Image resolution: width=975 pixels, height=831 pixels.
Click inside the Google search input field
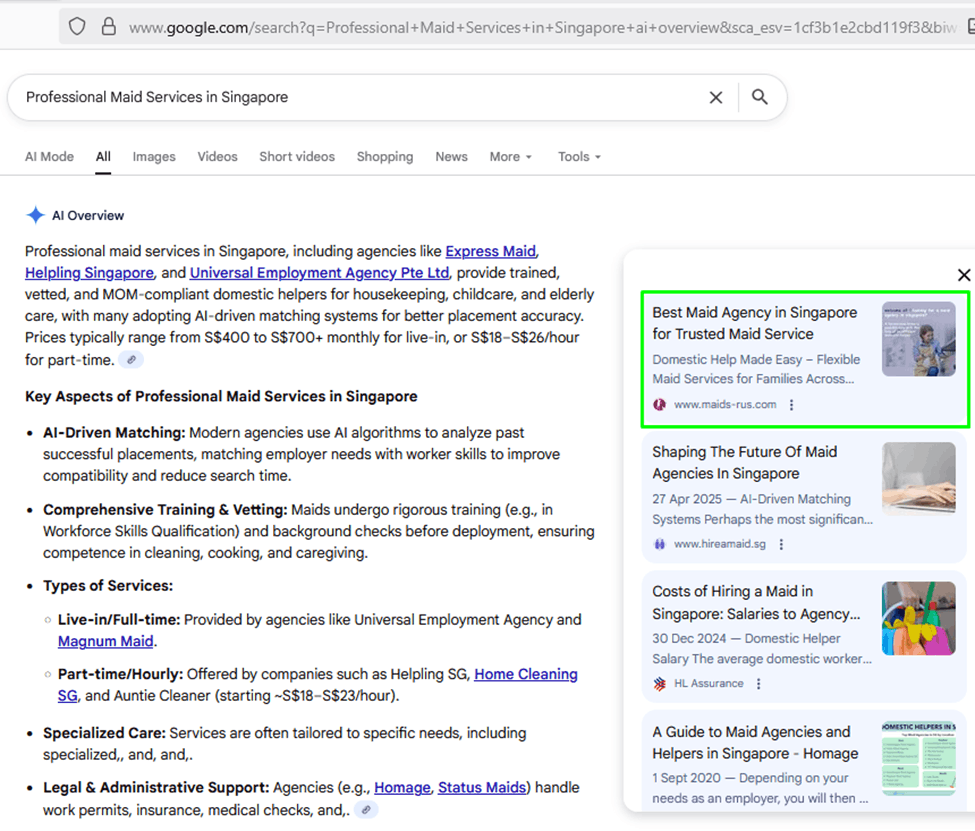coord(350,97)
